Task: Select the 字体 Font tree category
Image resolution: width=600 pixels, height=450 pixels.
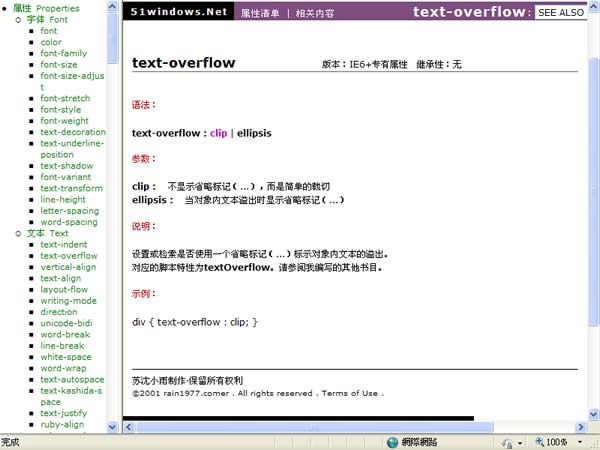Action: click(47, 20)
